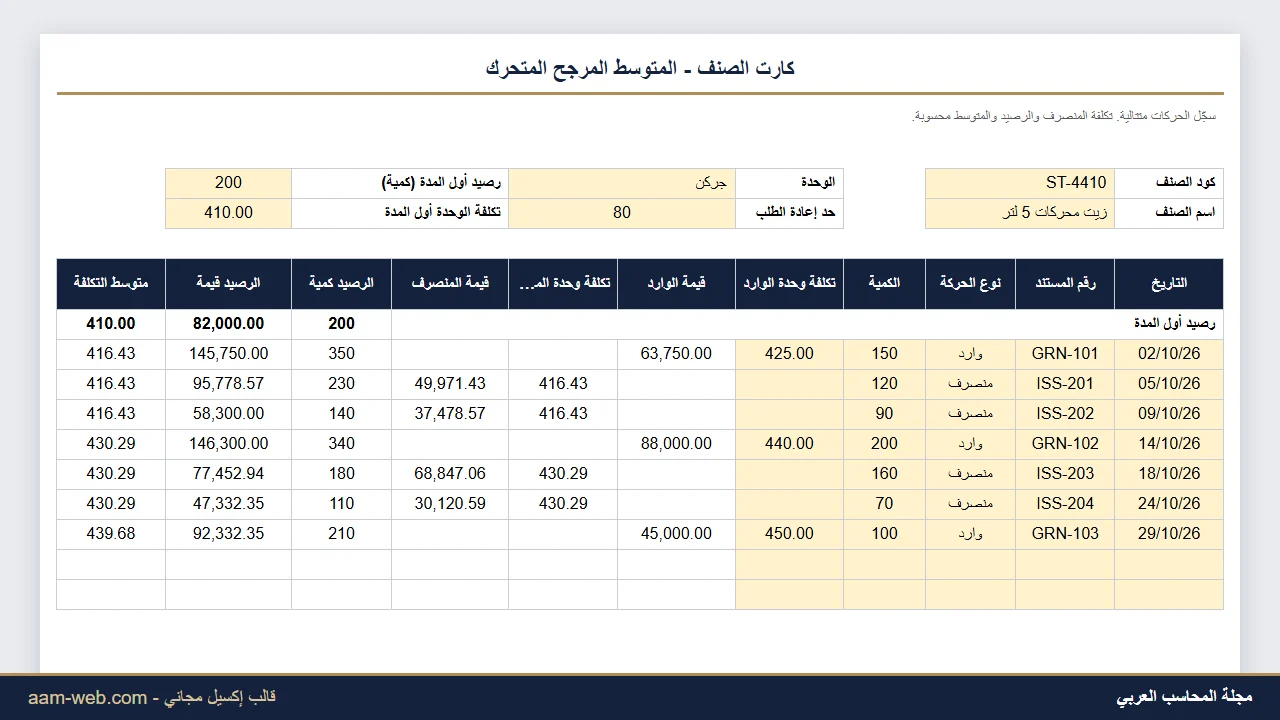Click the التاريخ column header

pos(1169,284)
